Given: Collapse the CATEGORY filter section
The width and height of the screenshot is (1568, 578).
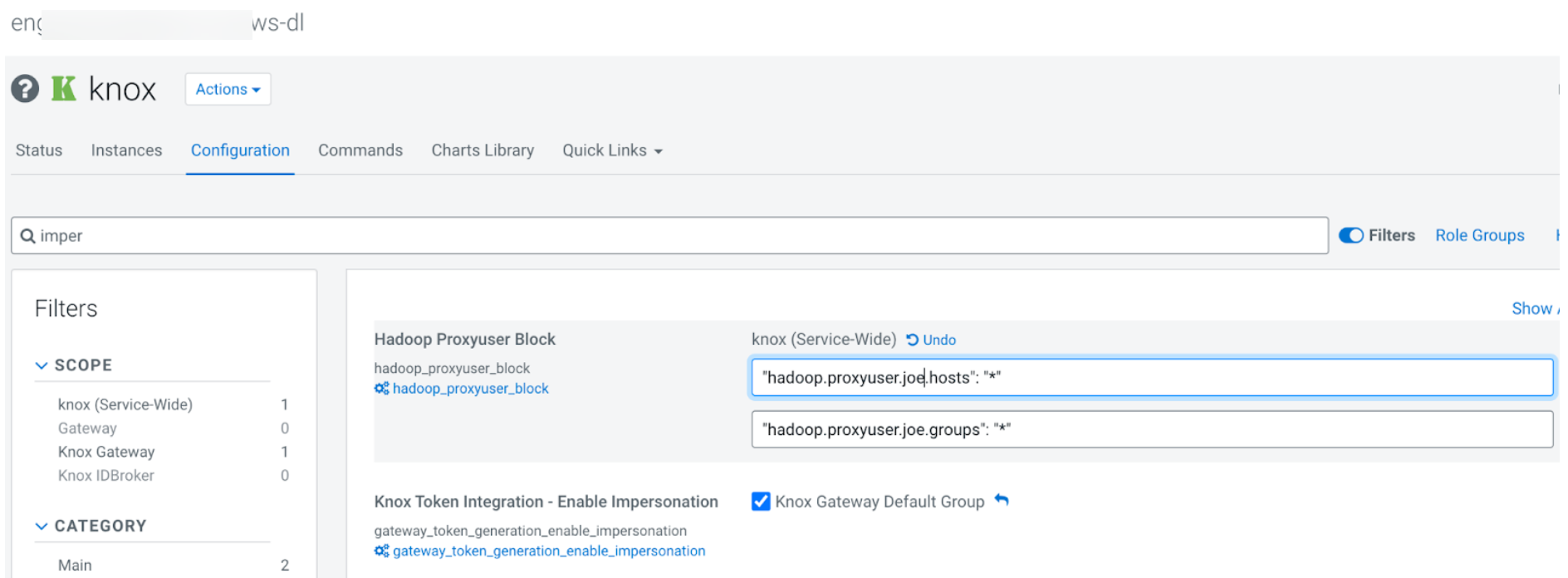Looking at the screenshot, I should point(42,526).
